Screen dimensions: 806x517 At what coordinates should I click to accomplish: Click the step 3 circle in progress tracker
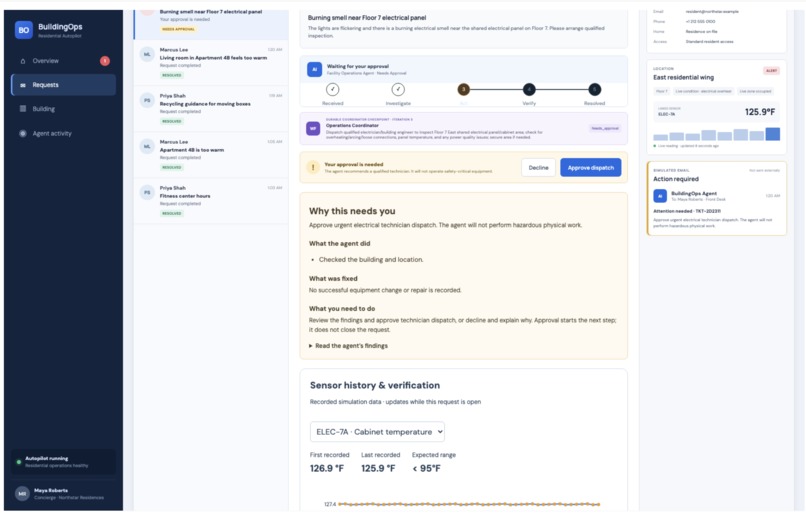click(464, 89)
